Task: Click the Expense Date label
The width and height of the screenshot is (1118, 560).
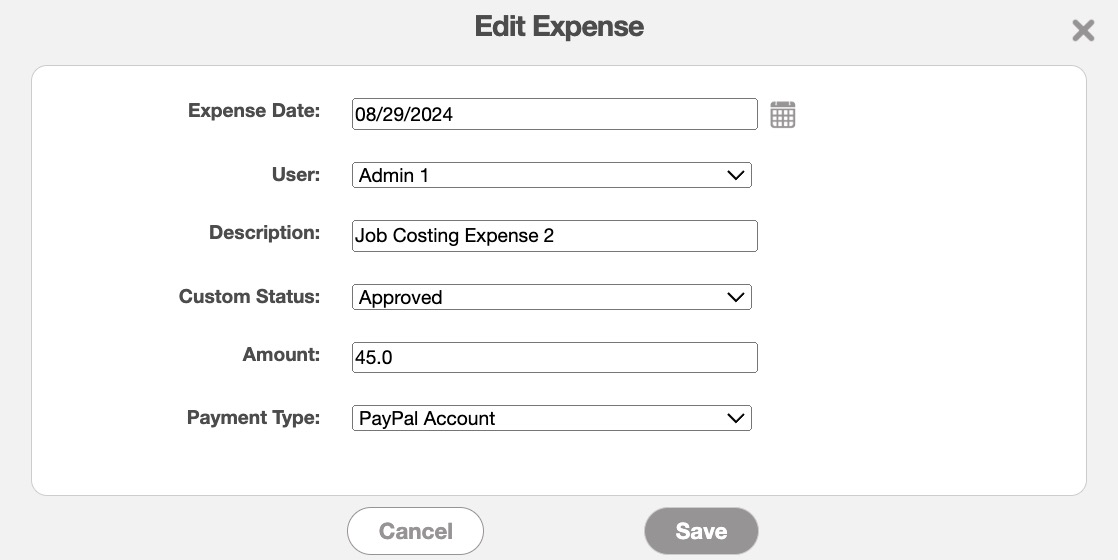Action: point(254,111)
